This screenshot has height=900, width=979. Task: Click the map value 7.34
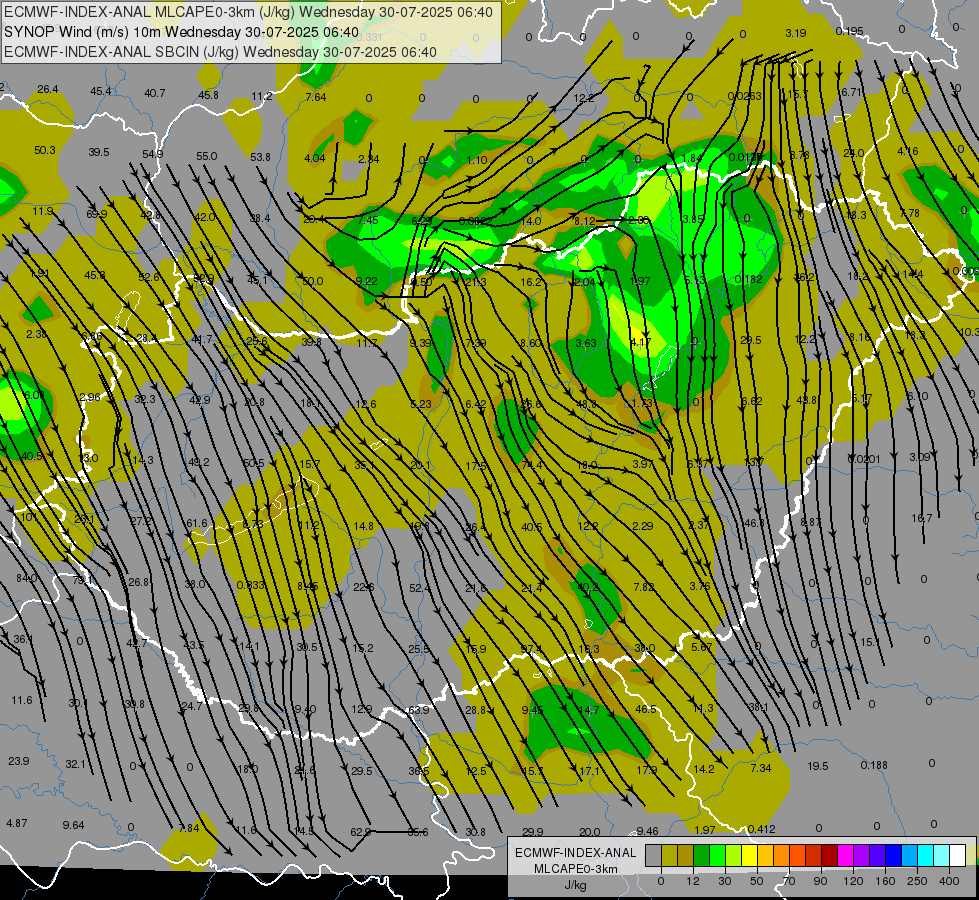[x=760, y=768]
